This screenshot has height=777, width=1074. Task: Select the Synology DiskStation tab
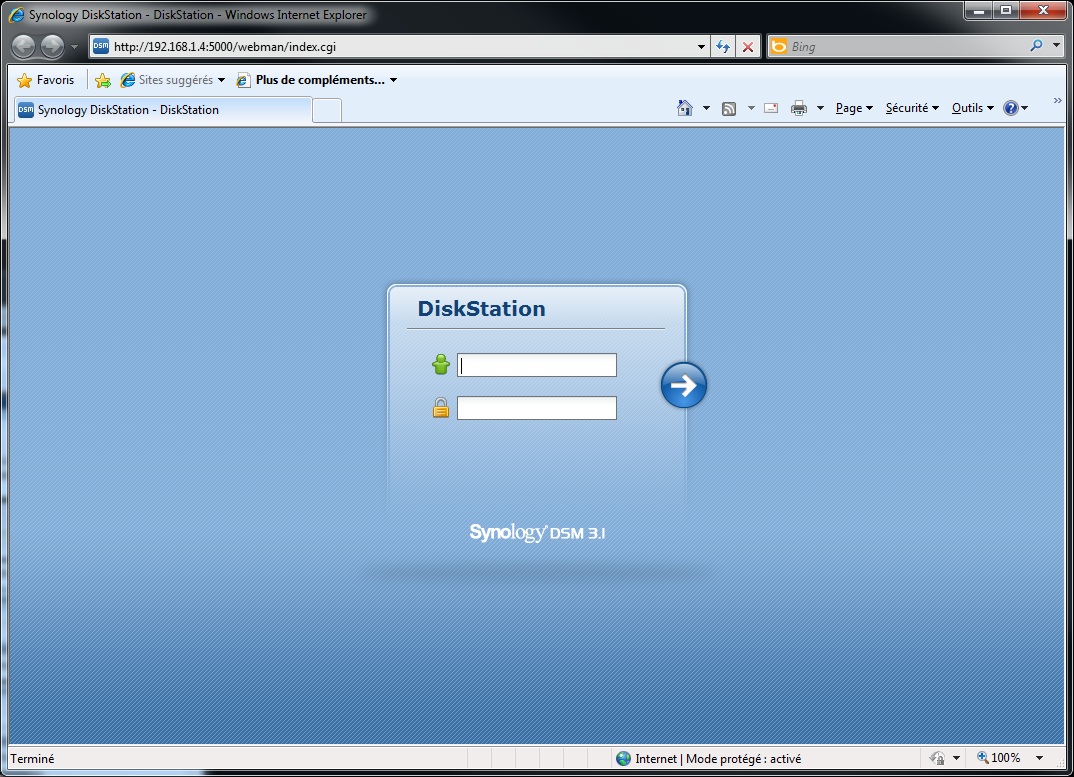point(162,110)
